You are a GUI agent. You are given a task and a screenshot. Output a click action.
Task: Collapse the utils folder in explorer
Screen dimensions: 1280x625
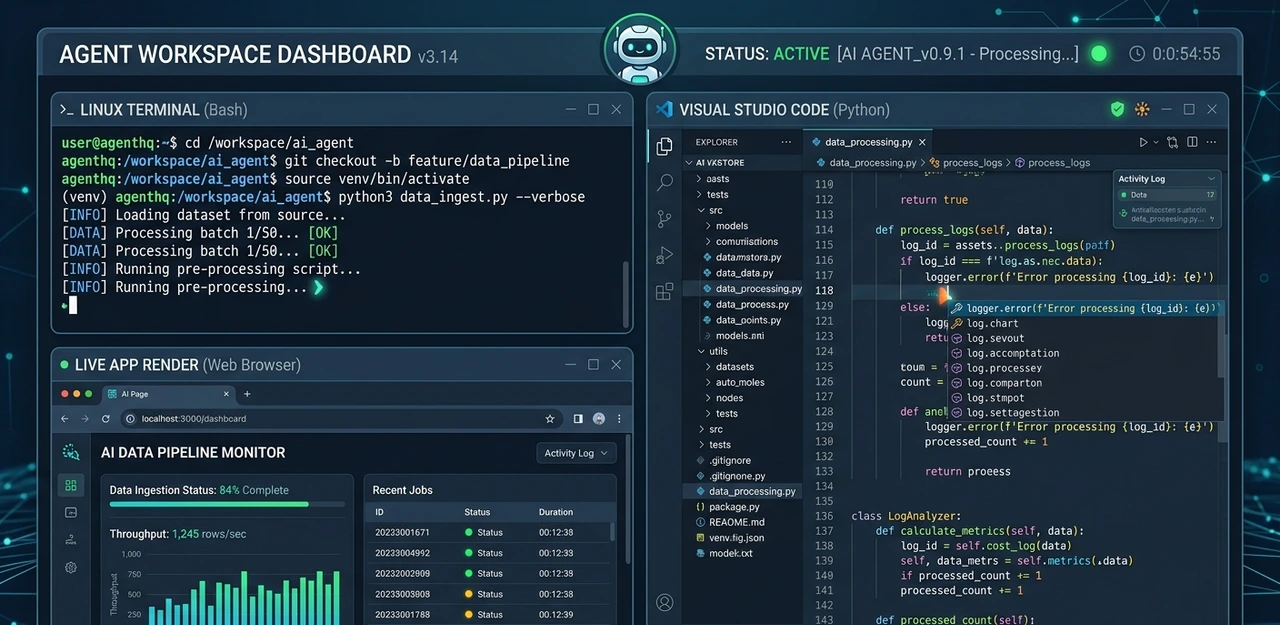coord(712,351)
